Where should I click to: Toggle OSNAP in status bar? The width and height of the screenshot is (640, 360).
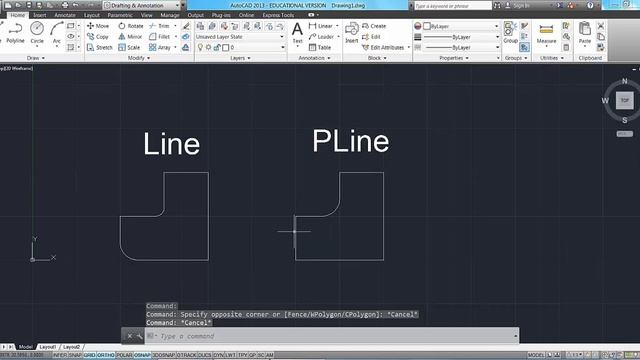(142, 355)
